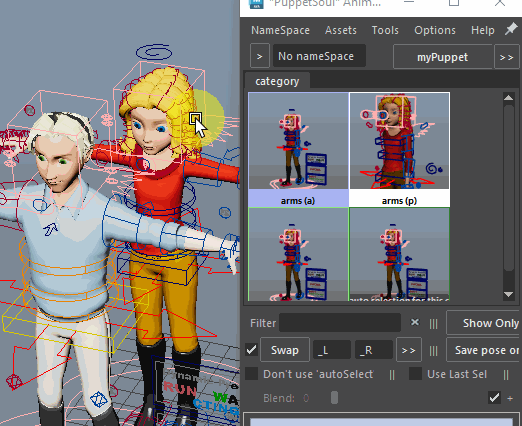The height and width of the screenshot is (426, 522).
Task: Click the double-bar handle after Don't use autoSelect
Action: coord(392,375)
